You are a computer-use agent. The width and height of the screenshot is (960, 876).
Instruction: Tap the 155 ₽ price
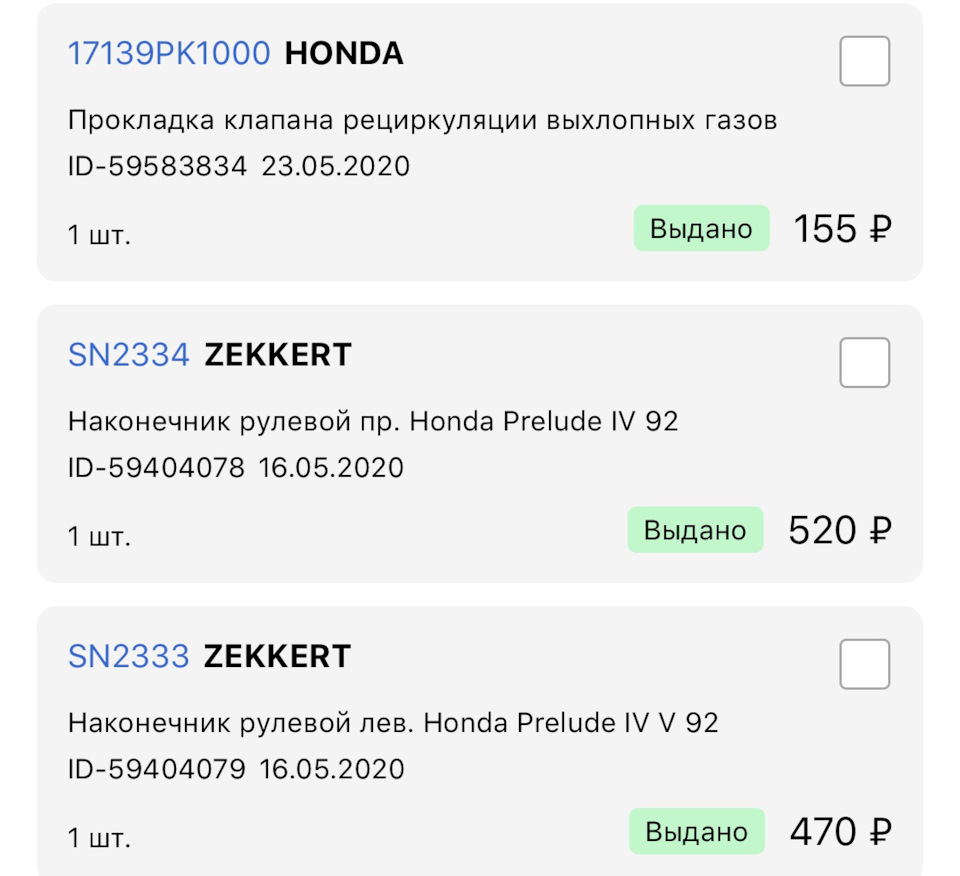(x=842, y=229)
